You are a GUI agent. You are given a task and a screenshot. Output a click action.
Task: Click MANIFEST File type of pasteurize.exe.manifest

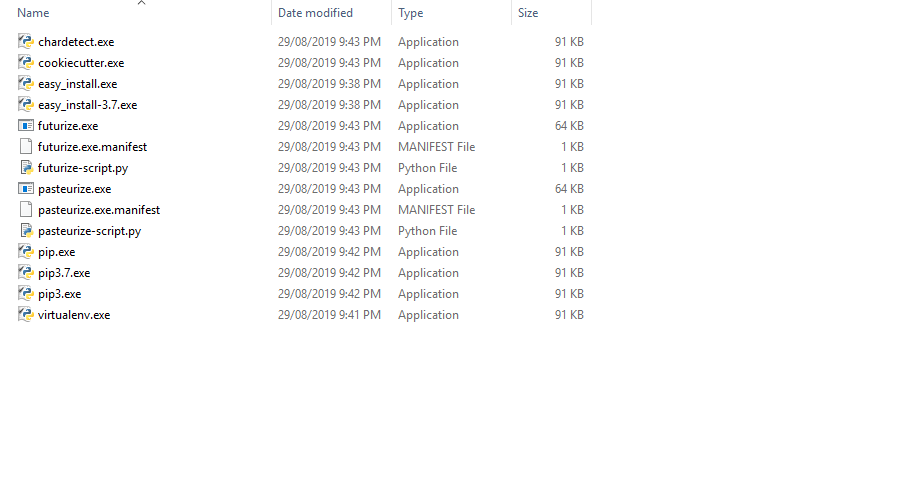click(x=436, y=210)
